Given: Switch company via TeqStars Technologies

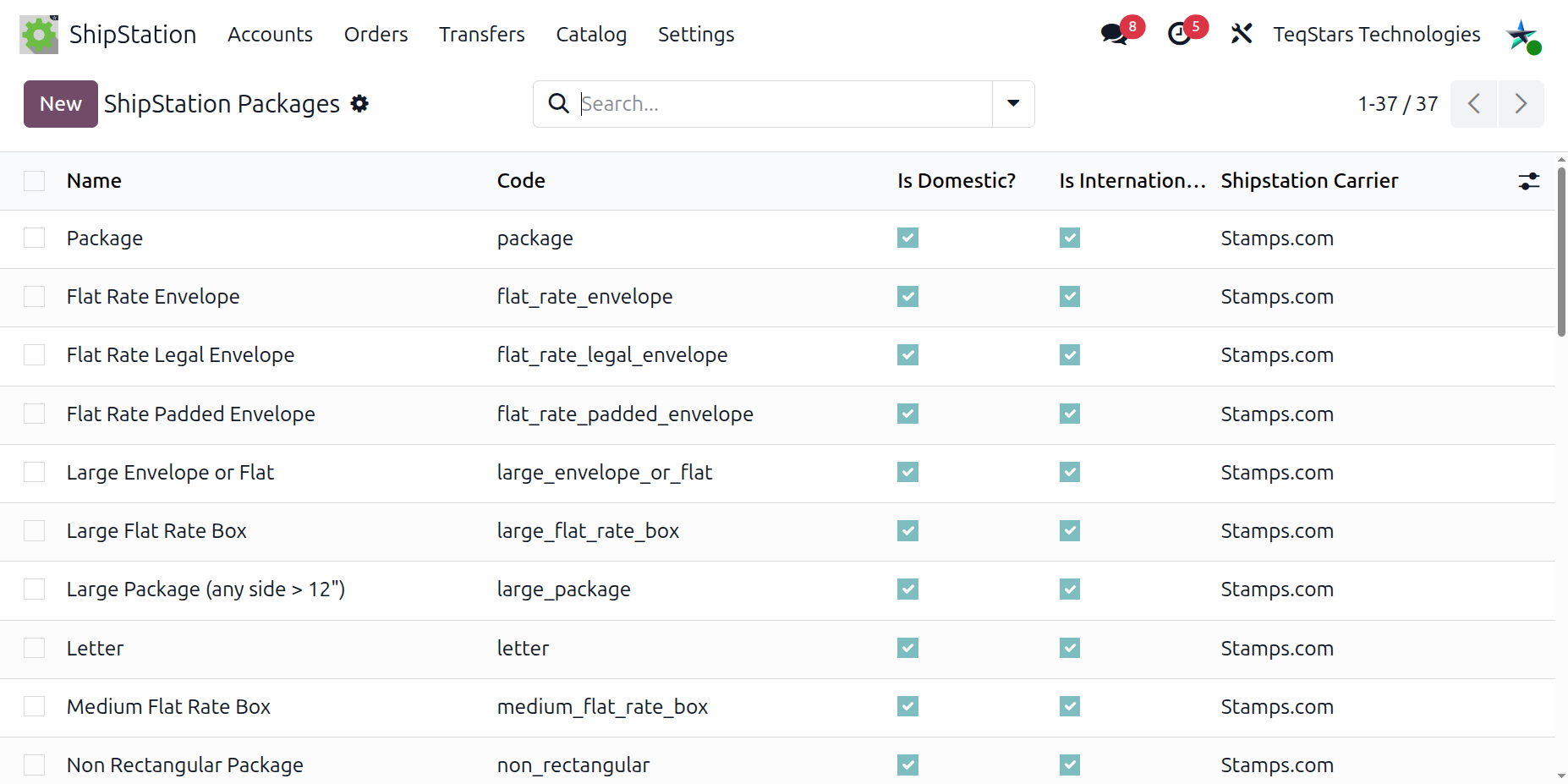Looking at the screenshot, I should (x=1376, y=34).
